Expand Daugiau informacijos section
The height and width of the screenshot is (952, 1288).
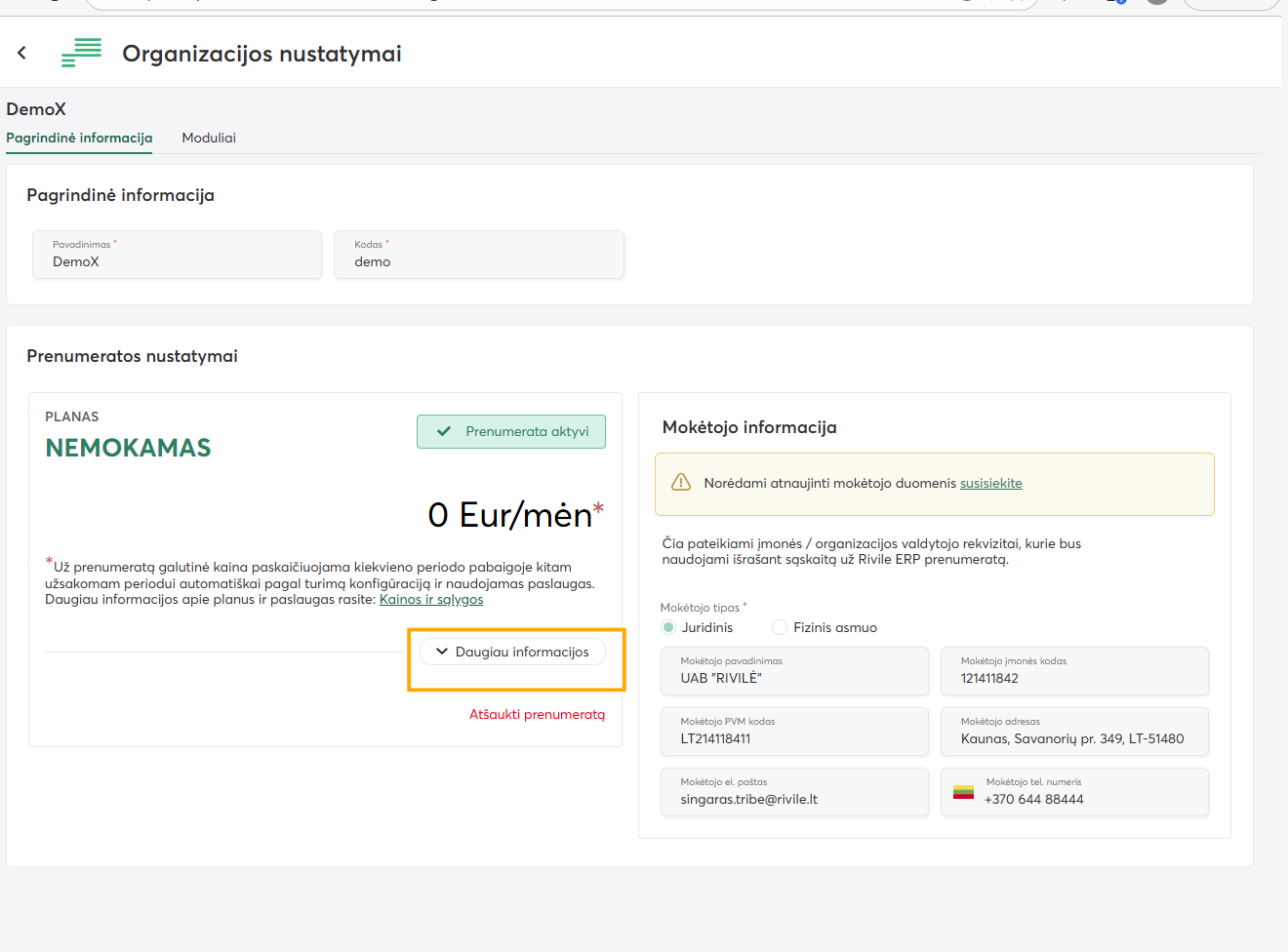click(x=512, y=652)
